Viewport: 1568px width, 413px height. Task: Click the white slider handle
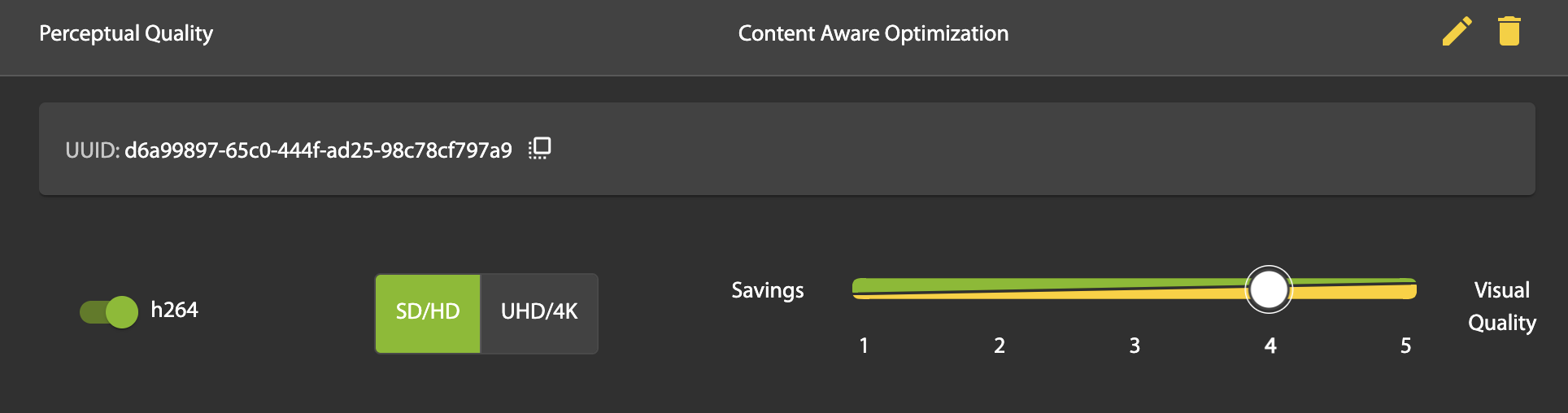point(1269,289)
